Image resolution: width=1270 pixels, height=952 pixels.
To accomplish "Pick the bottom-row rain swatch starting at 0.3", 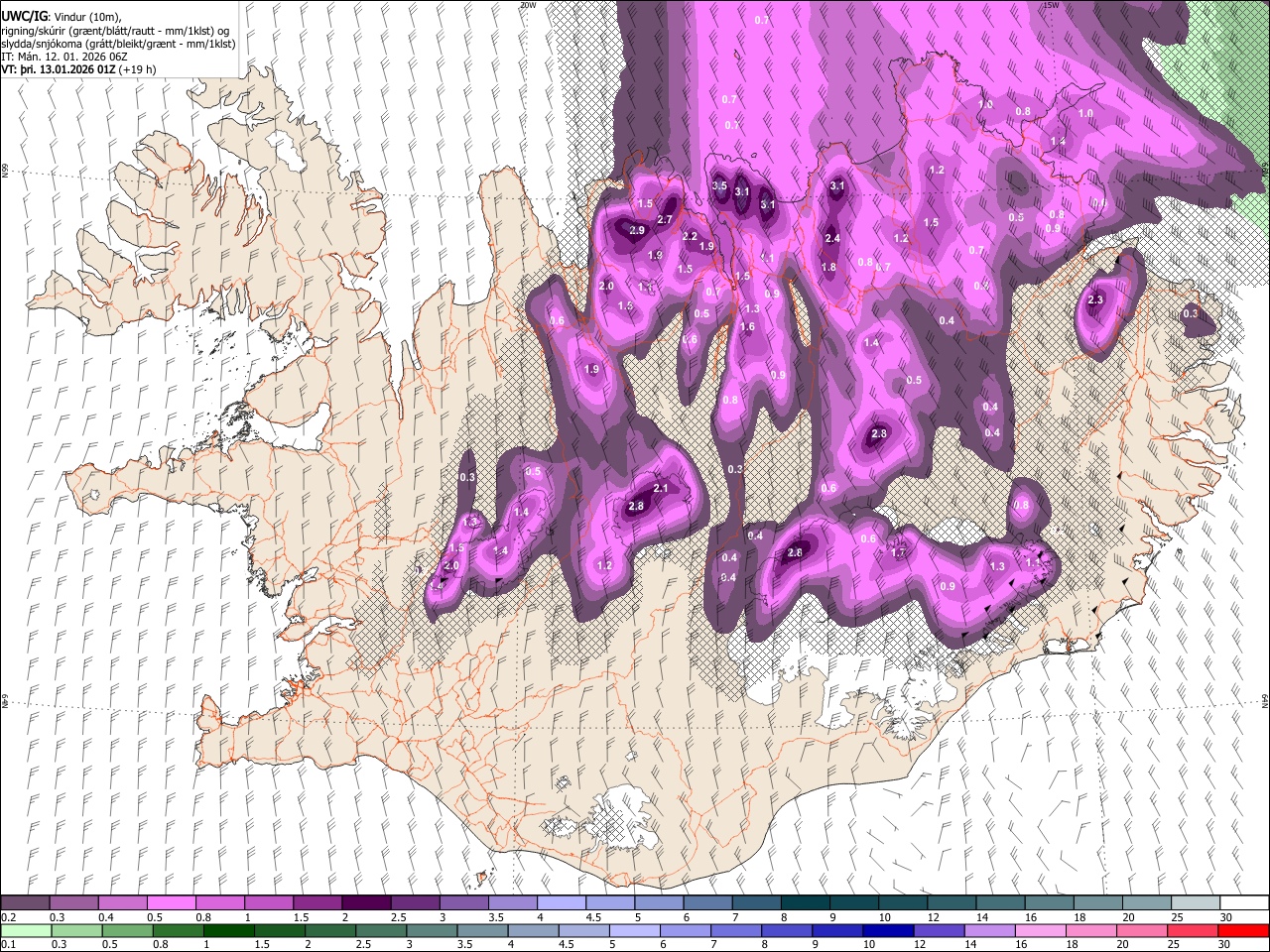I will pyautogui.click(x=73, y=930).
